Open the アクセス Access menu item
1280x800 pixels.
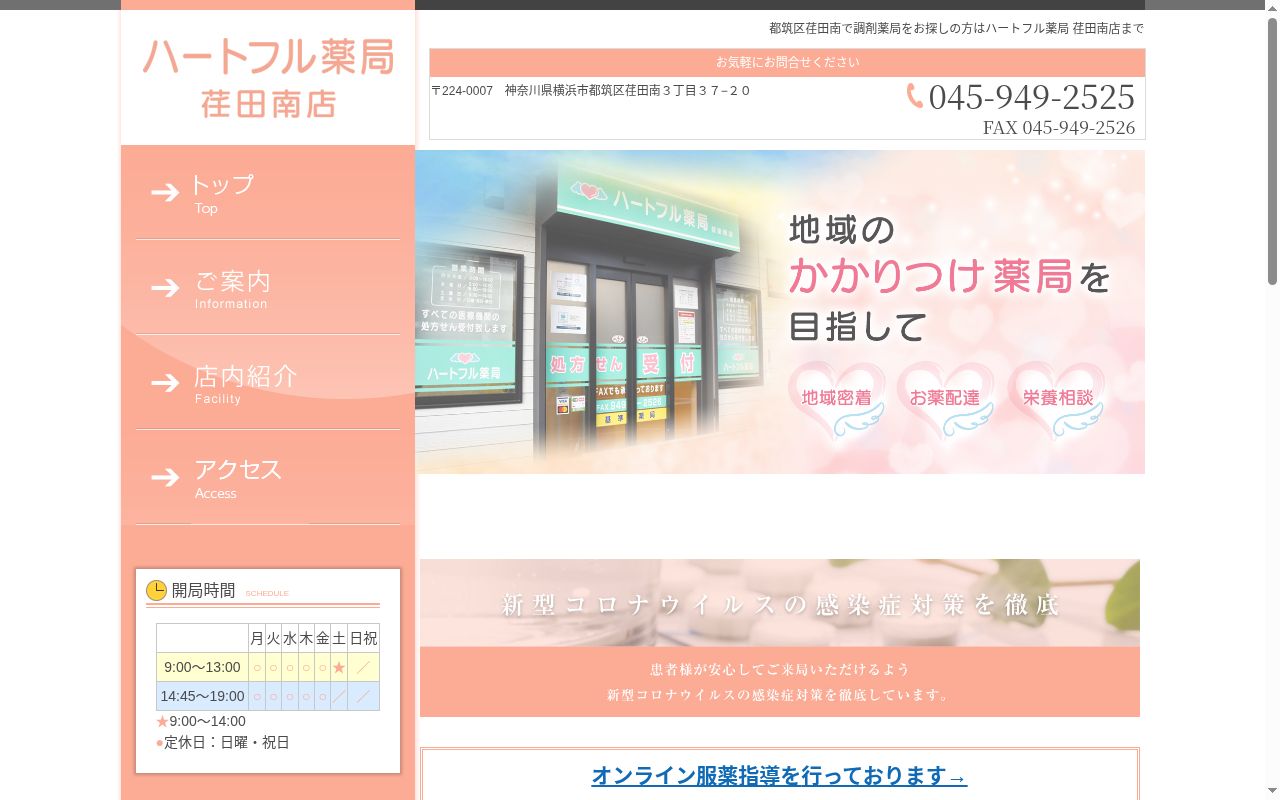(268, 478)
